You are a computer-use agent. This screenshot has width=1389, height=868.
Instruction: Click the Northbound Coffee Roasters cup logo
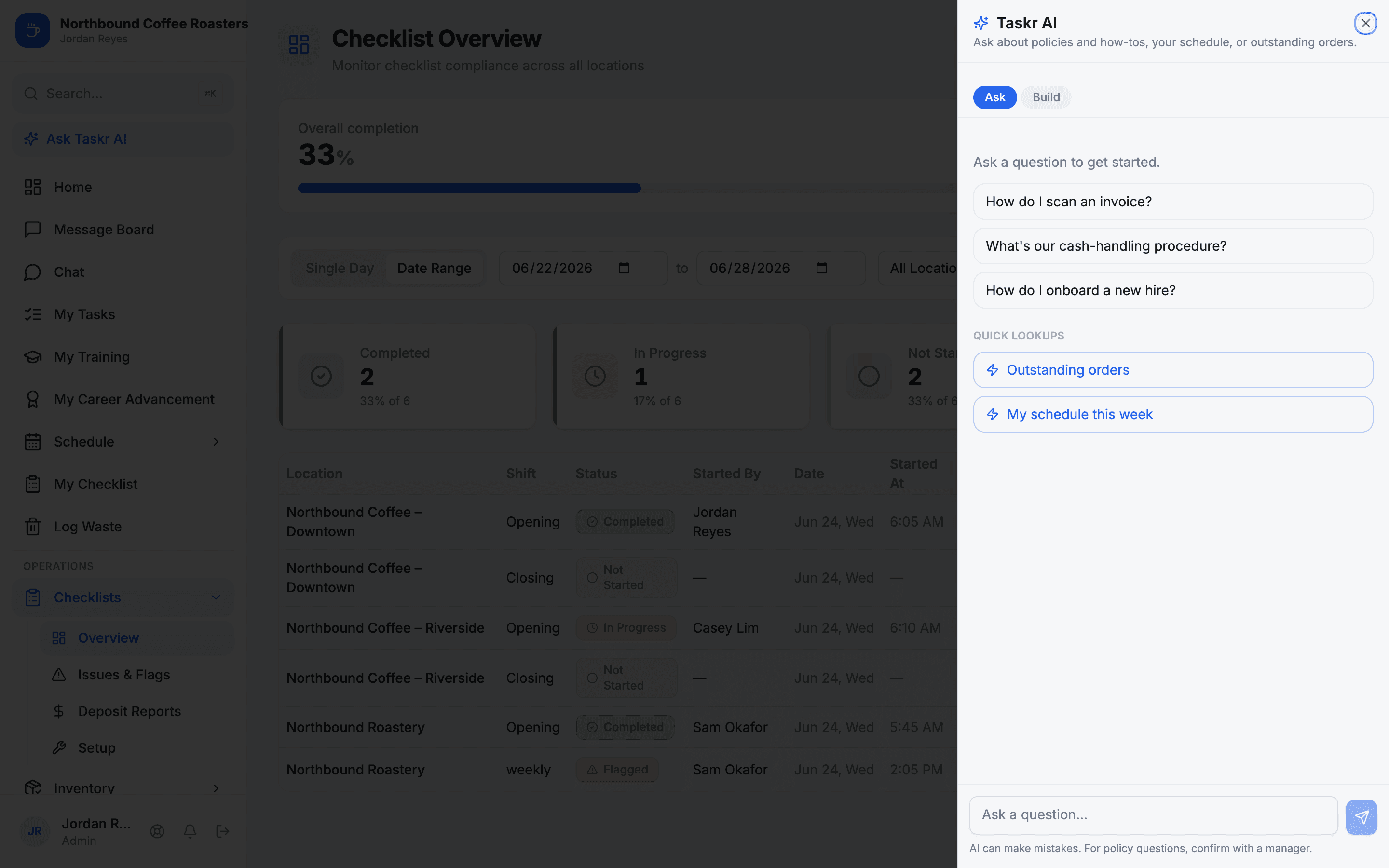33,30
